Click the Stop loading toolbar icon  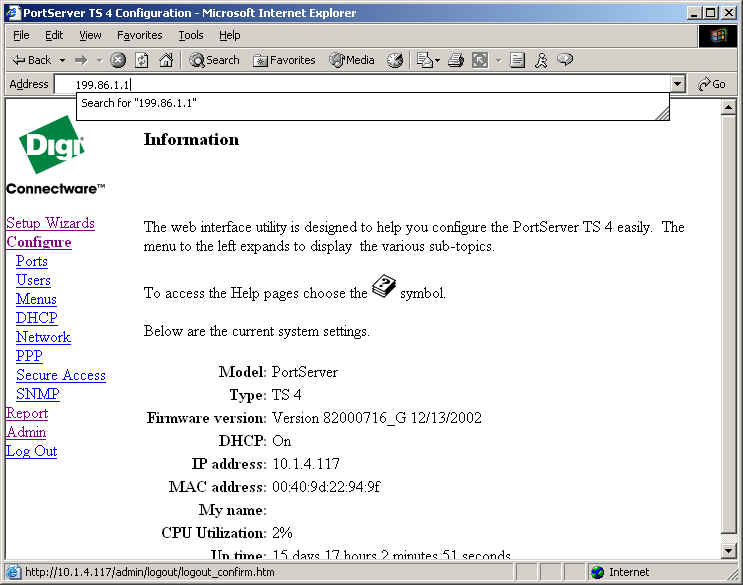tap(118, 60)
